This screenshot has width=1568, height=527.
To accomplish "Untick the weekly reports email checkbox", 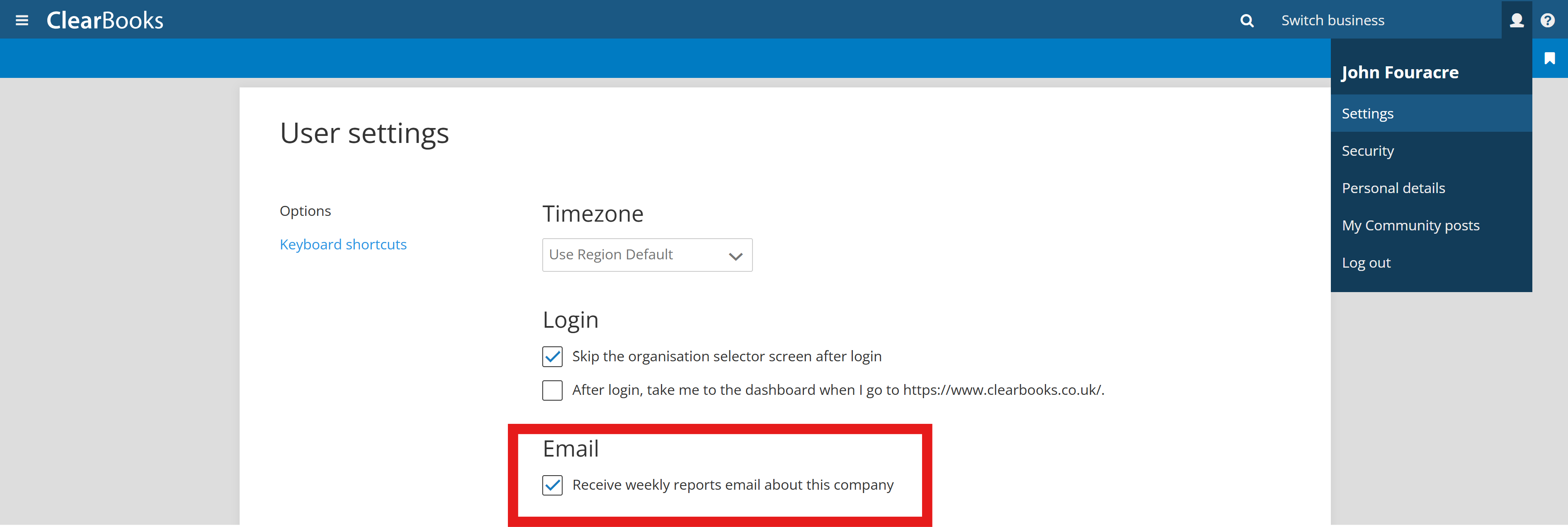I will [x=552, y=485].
